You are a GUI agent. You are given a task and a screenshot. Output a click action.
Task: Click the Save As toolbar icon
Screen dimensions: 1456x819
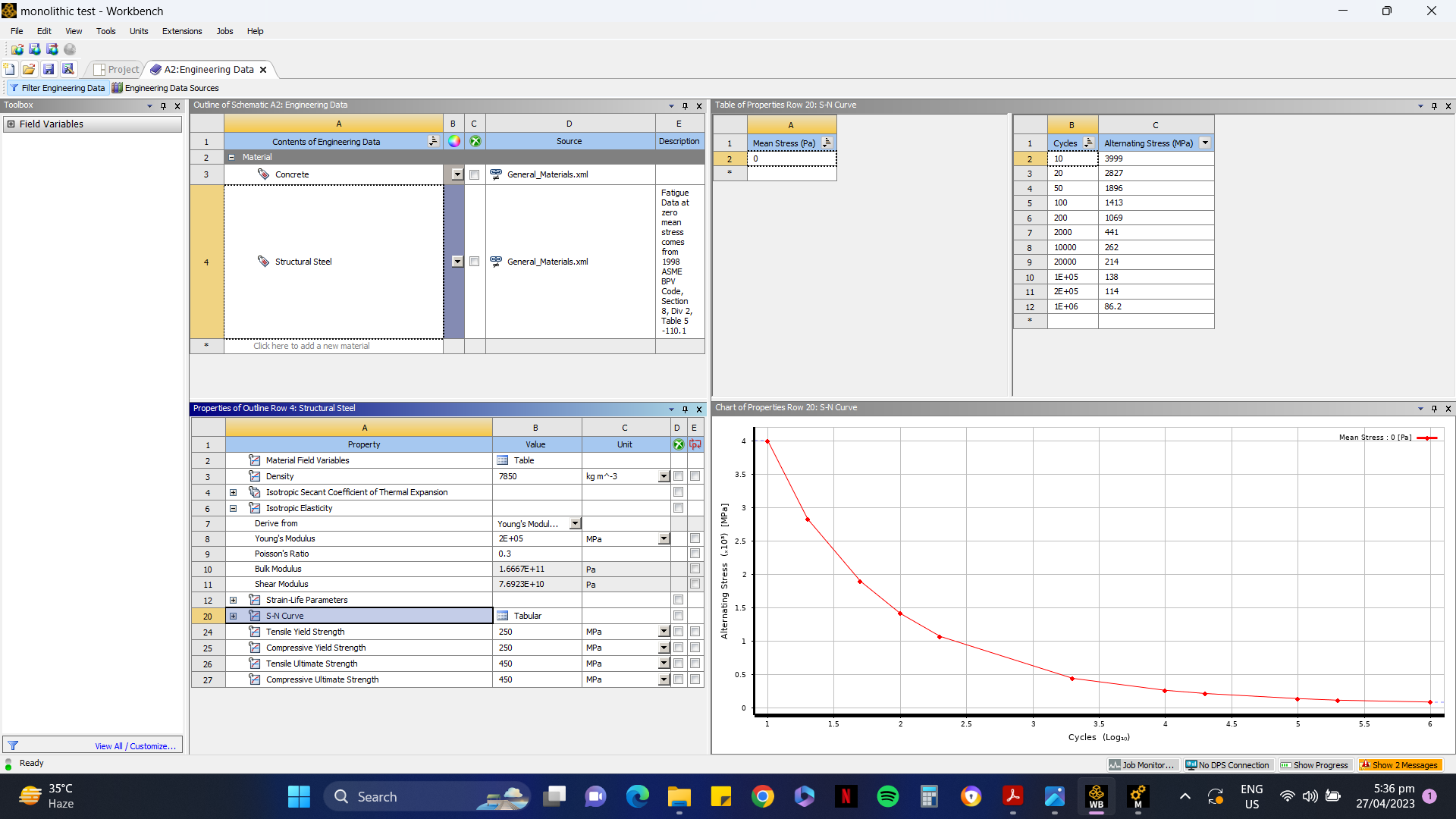[68, 69]
